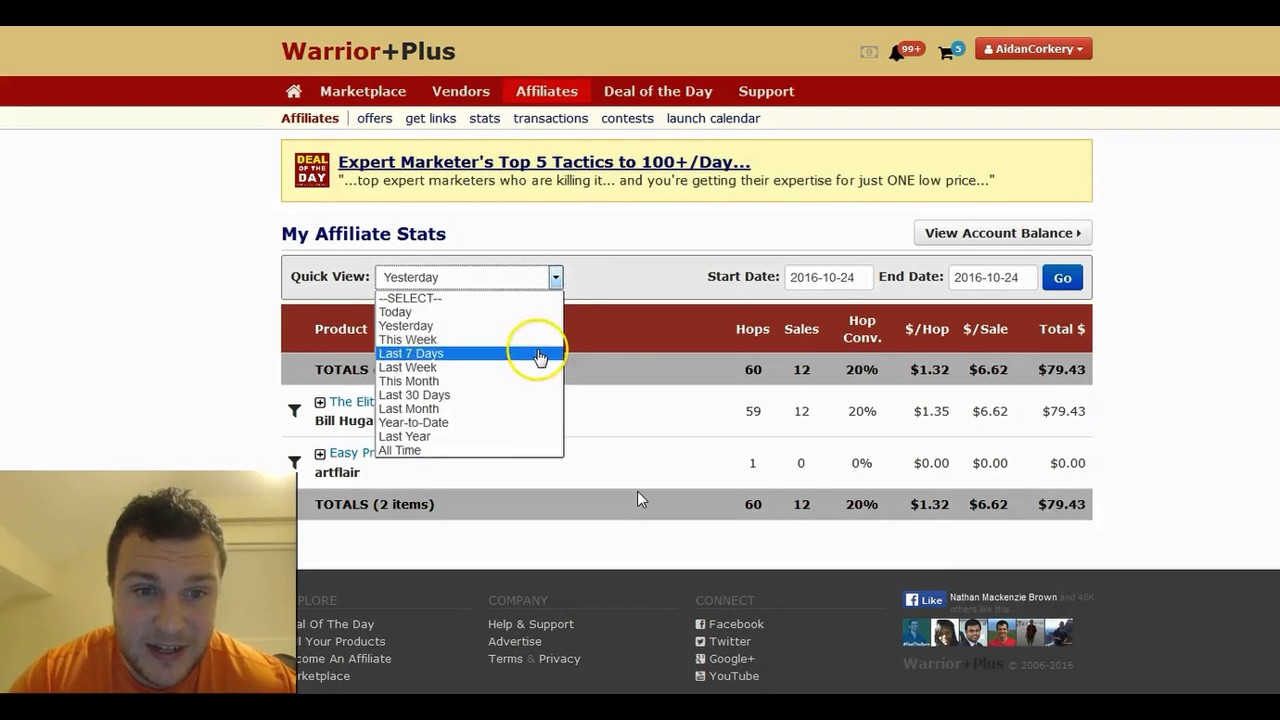This screenshot has width=1280, height=720.
Task: Filter by The Elite product funnel icon
Action: click(294, 410)
